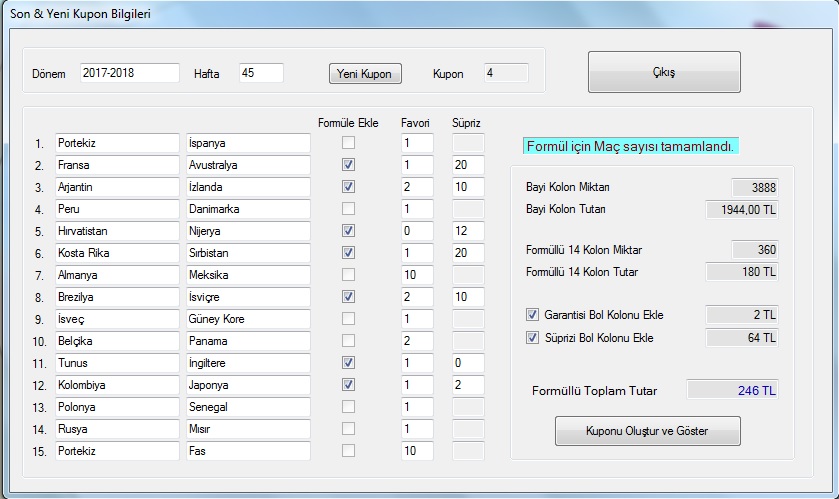839x499 pixels.
Task: Toggle Garantisi Bol Kolonu Ekle checkbox
Action: 532,314
